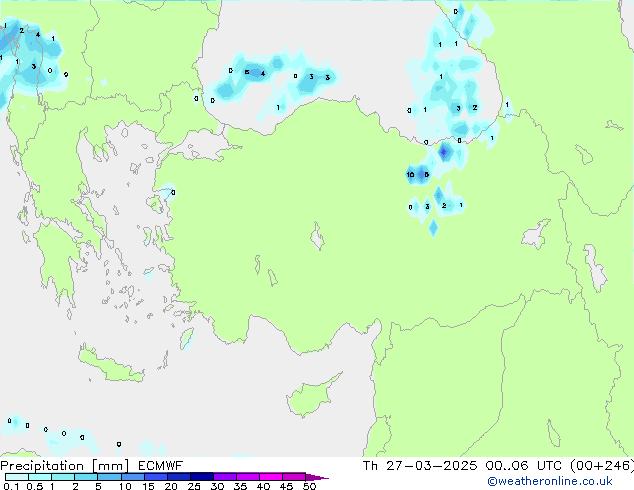Viewport: 634px width, 490px height.
Task: Click the 'Th 27-03-2025' forecast date text
Action: point(420,466)
